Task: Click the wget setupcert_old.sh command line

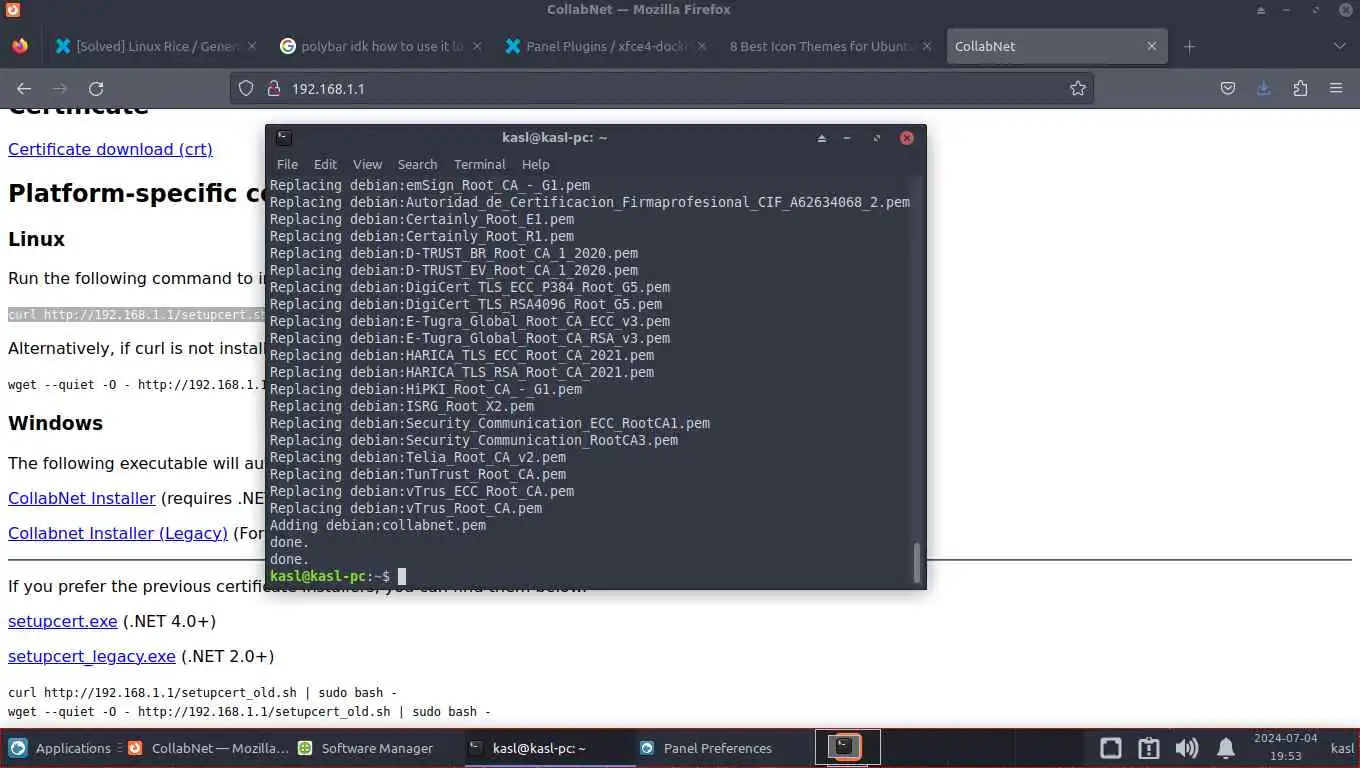Action: click(x=249, y=712)
